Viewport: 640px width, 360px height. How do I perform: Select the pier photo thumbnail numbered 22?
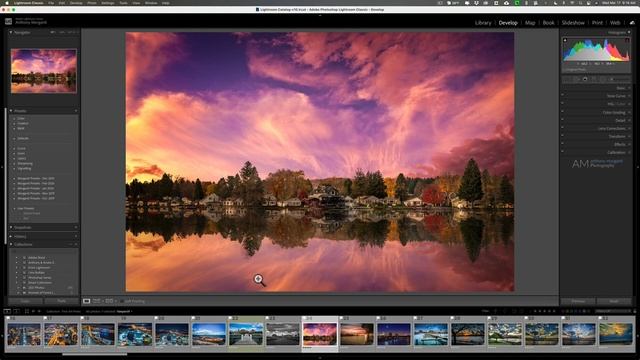coord(246,334)
